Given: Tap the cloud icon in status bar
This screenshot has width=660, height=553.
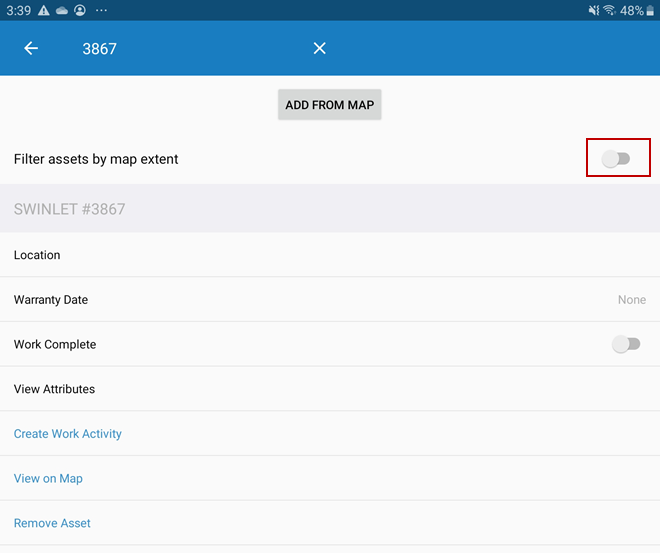Looking at the screenshot, I should (61, 10).
